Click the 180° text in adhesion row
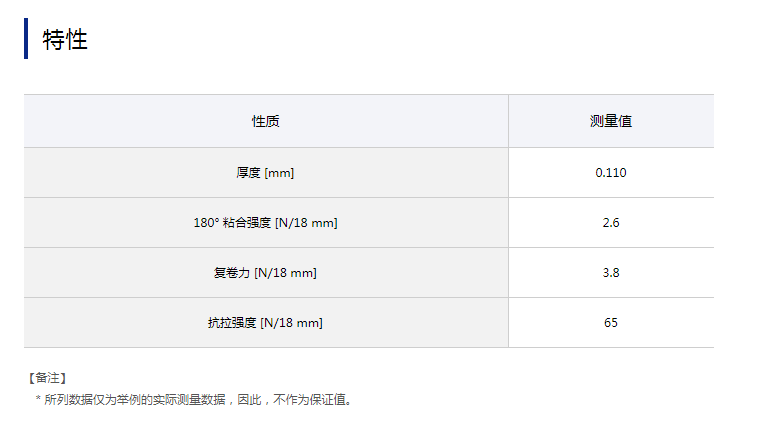 206,222
